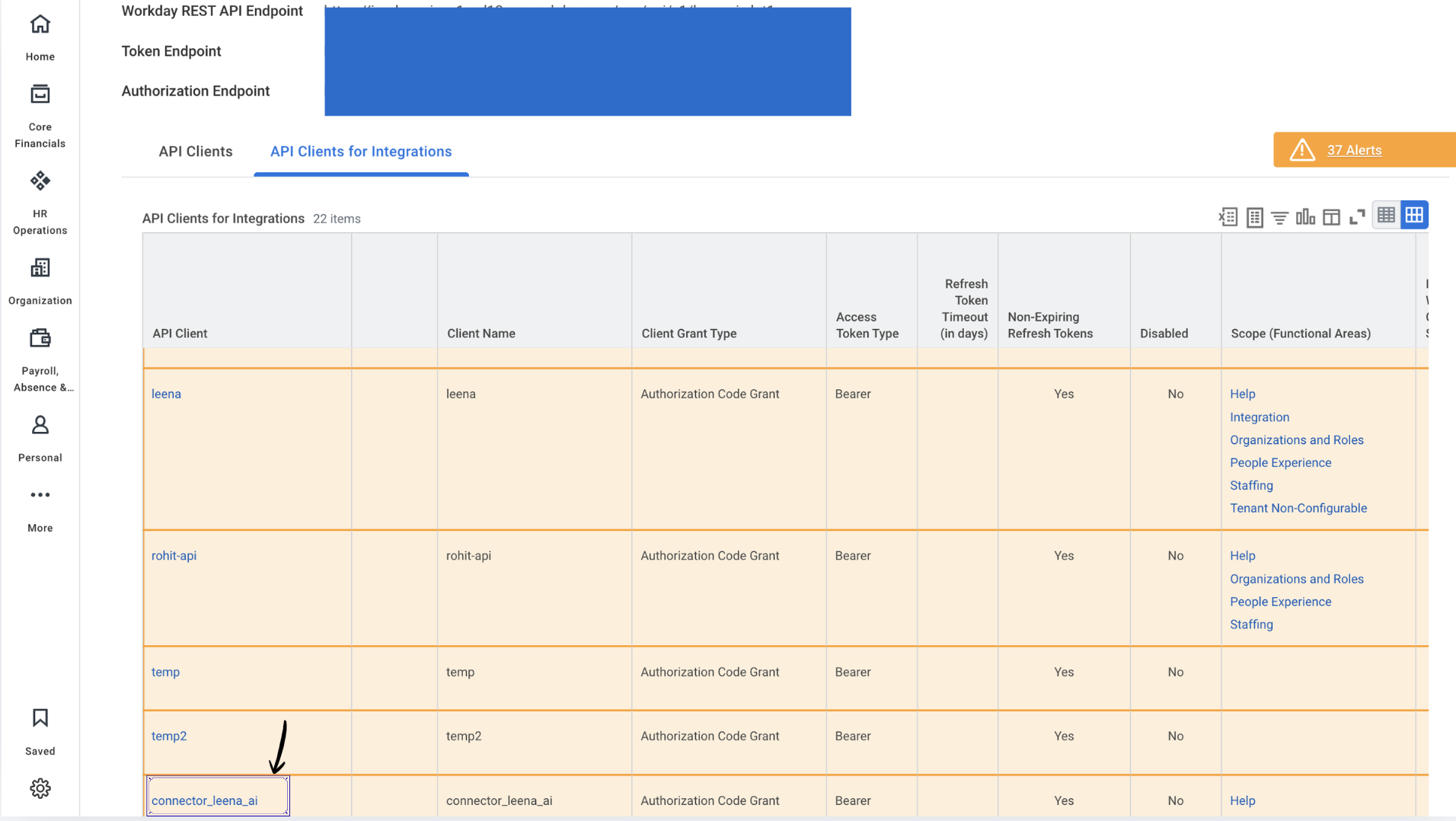1456x821 pixels.
Task: Open Organizations and Roles in leena row
Action: pos(1296,439)
